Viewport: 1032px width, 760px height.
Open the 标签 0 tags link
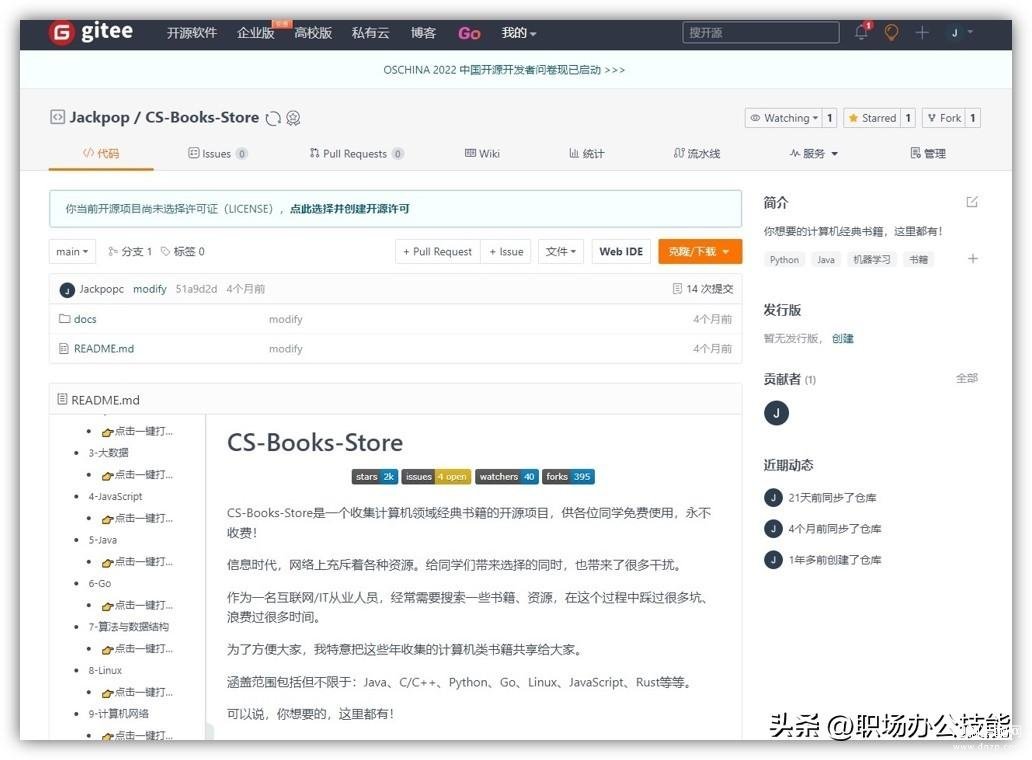pos(182,251)
